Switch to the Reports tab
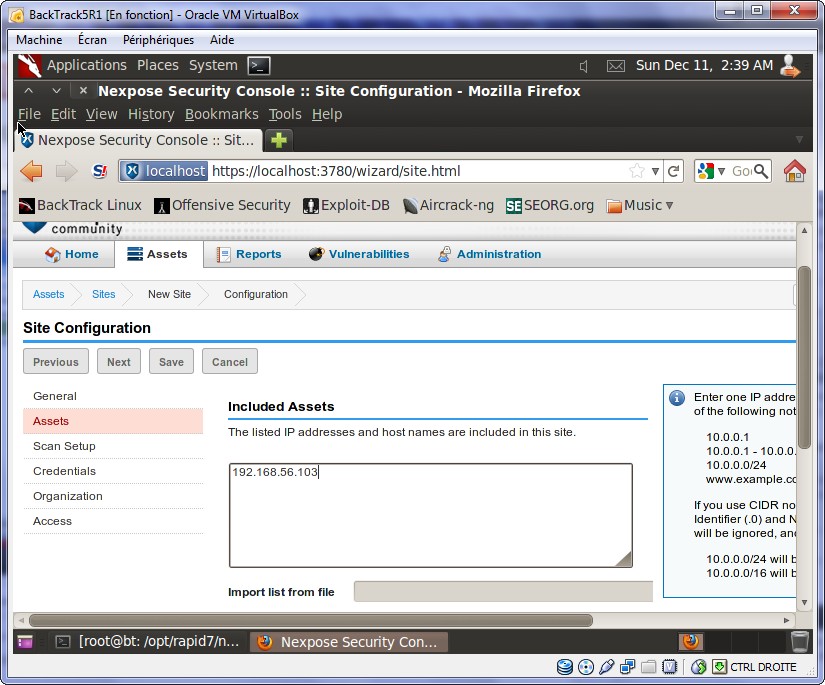The width and height of the screenshot is (825, 685). pyautogui.click(x=249, y=254)
